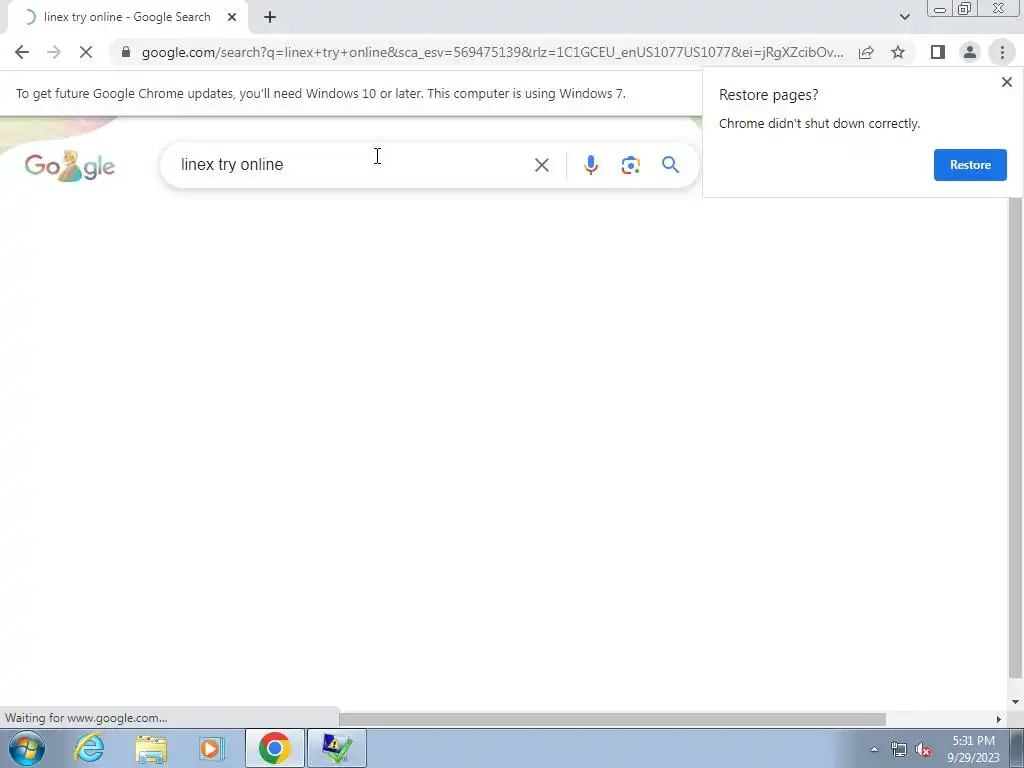Click the Windows 10 update notice text
The width and height of the screenshot is (1024, 768).
pos(321,93)
